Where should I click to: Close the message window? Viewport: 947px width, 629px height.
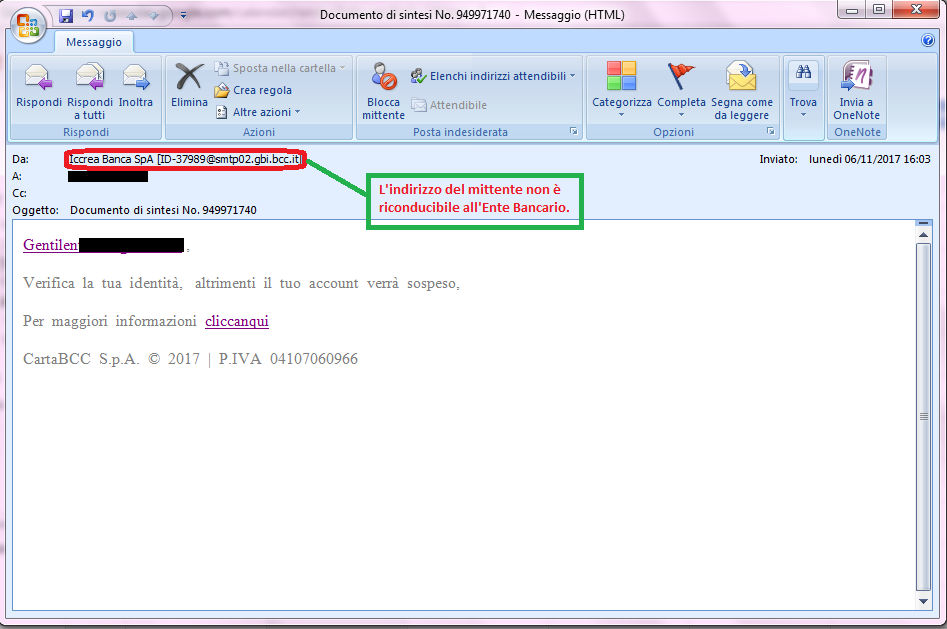[916, 9]
